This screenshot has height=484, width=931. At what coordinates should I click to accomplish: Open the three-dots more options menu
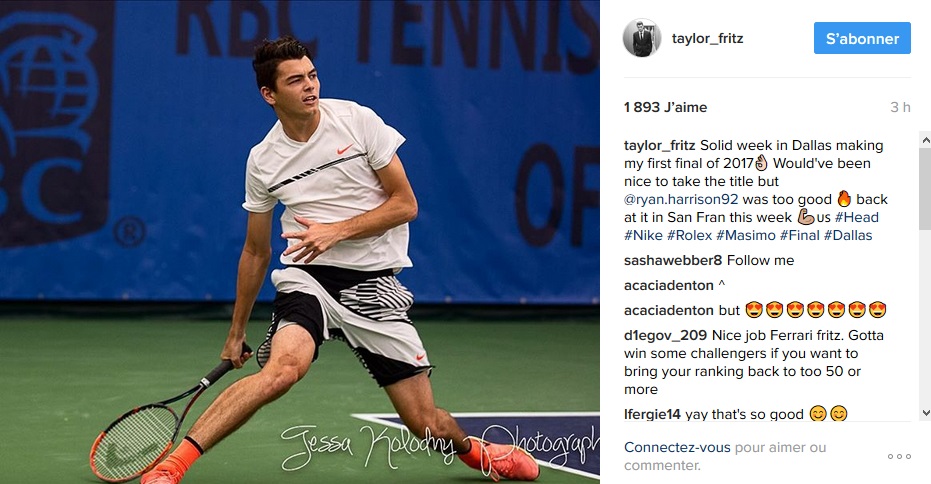click(899, 457)
